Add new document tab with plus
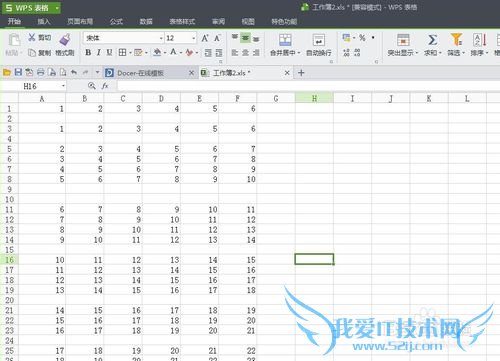 [301, 73]
